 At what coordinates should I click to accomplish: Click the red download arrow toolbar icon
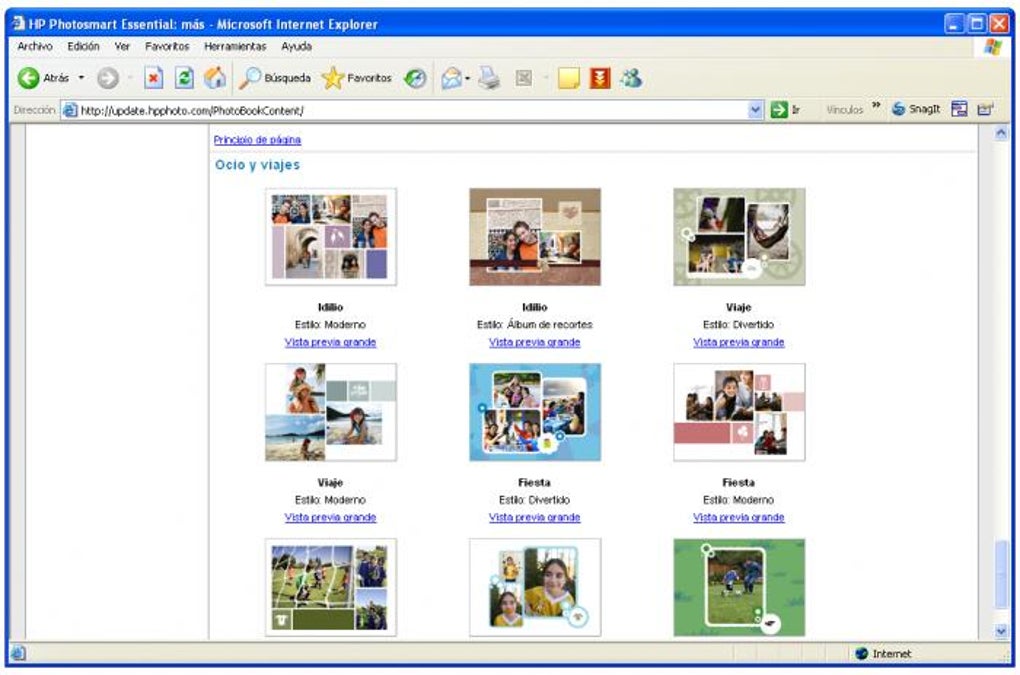click(600, 78)
